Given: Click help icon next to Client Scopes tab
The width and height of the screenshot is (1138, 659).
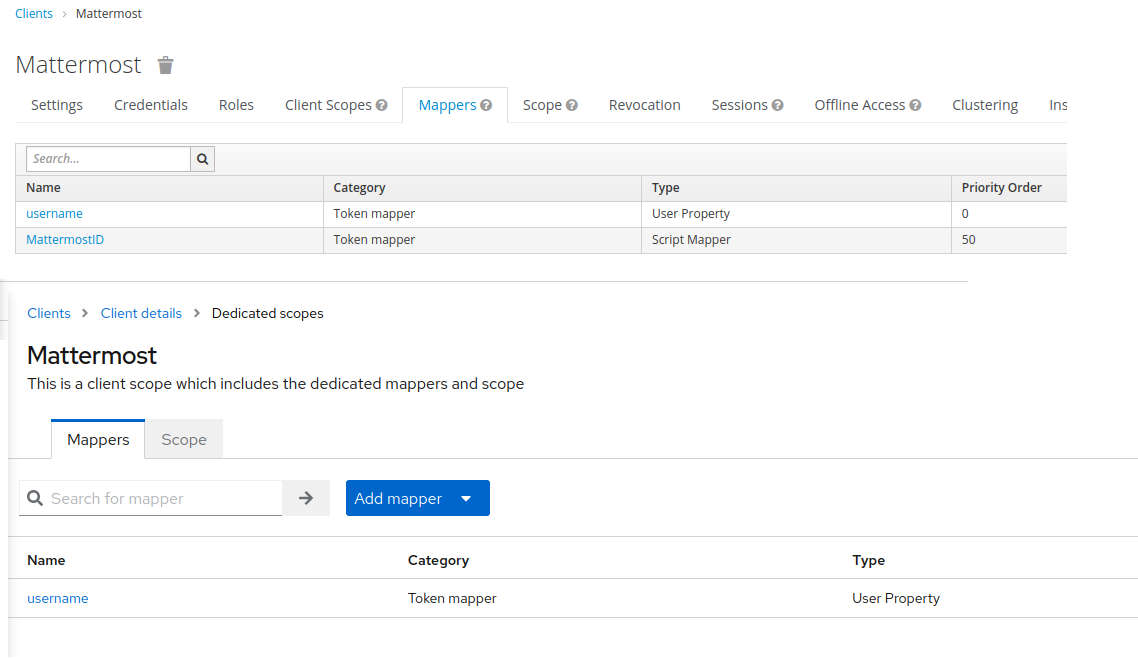Looking at the screenshot, I should (381, 105).
